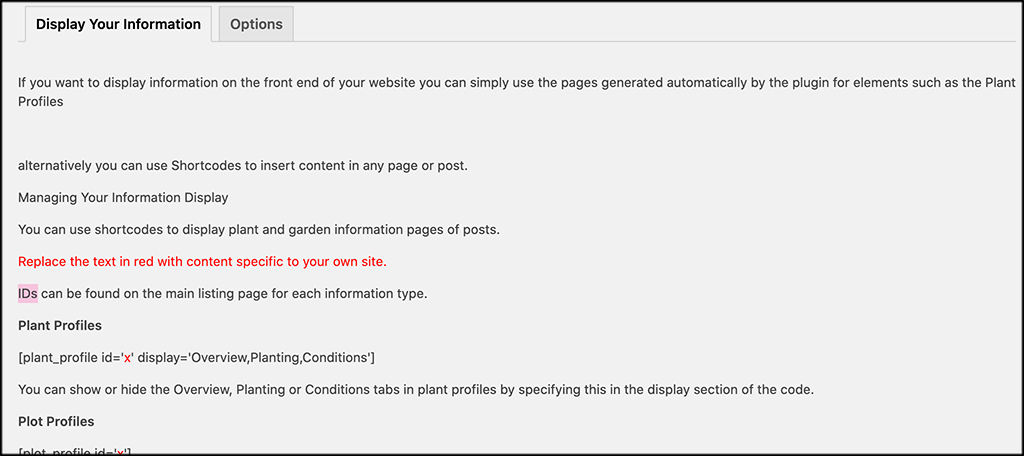Click the 'Managing Your Information Display' line
Image resolution: width=1024 pixels, height=456 pixels.
(x=123, y=198)
